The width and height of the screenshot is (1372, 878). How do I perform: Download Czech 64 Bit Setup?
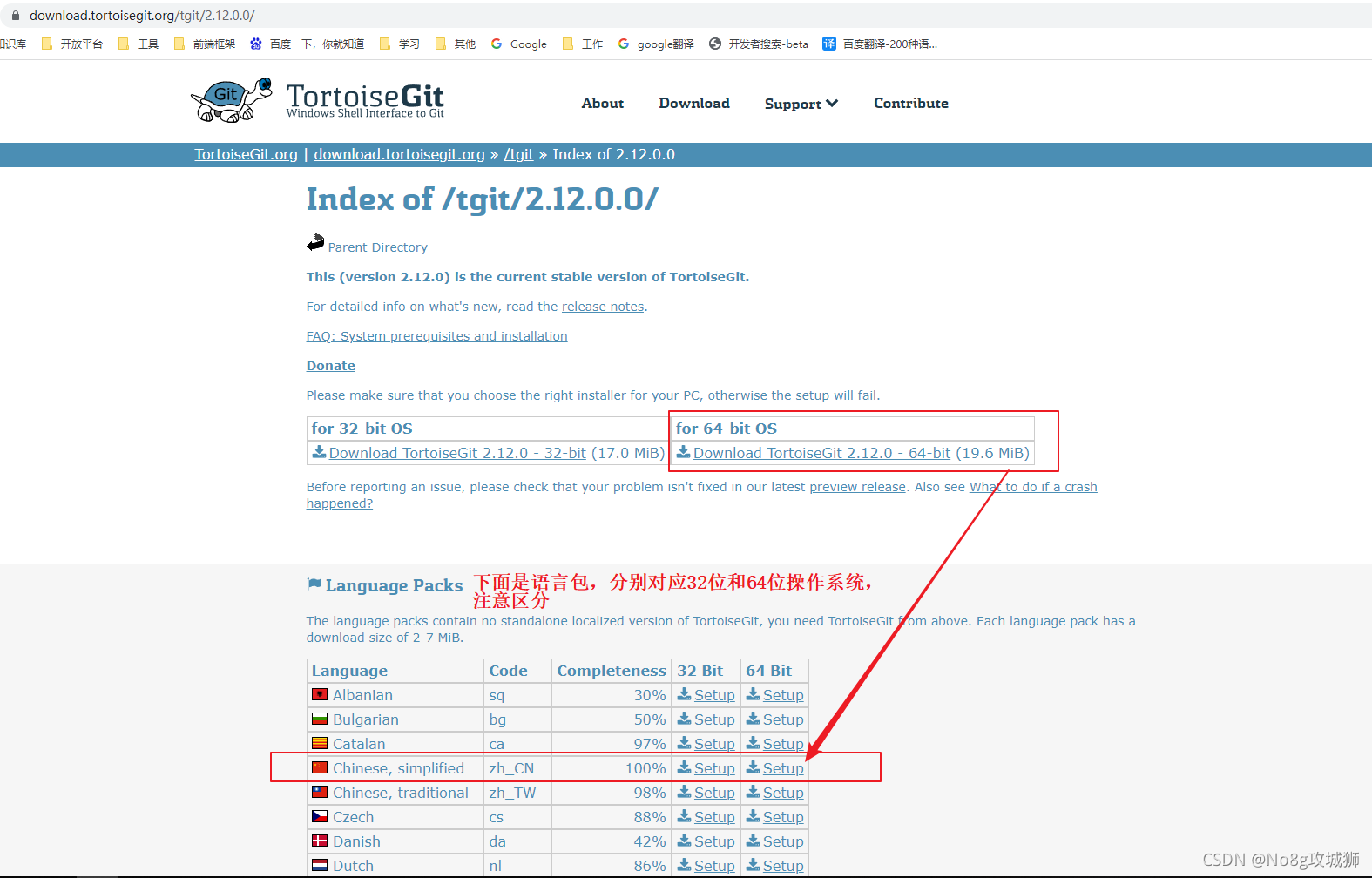(x=783, y=817)
